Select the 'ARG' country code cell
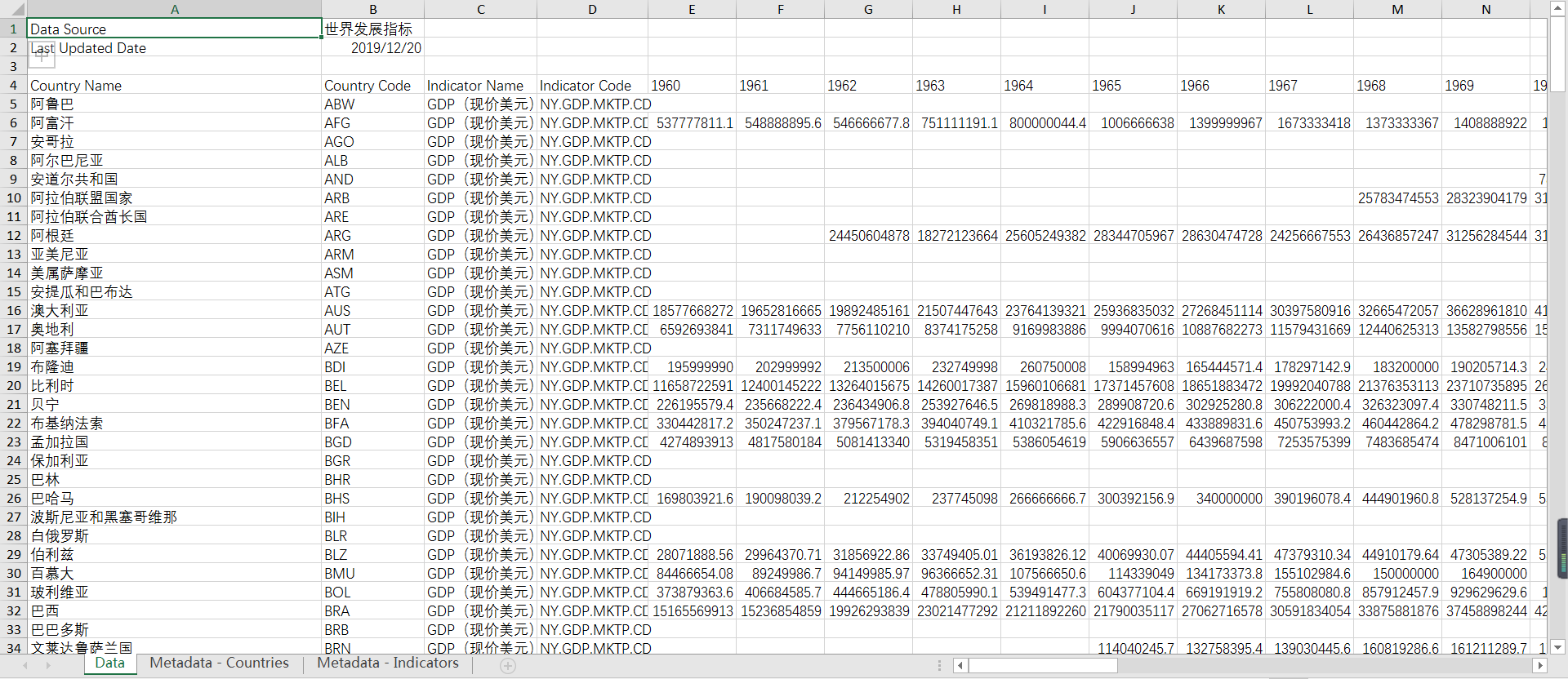This screenshot has height=679, width=1568. click(x=373, y=236)
